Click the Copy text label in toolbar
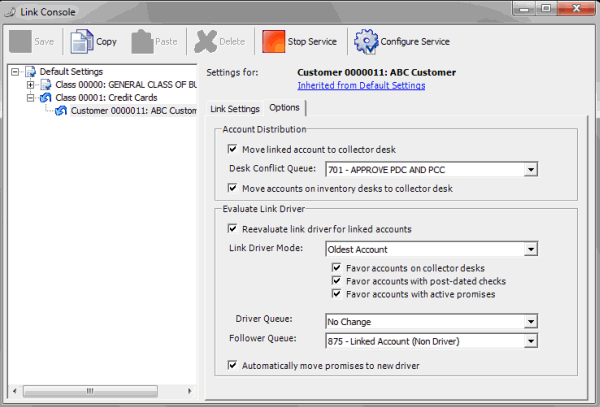 coord(106,41)
